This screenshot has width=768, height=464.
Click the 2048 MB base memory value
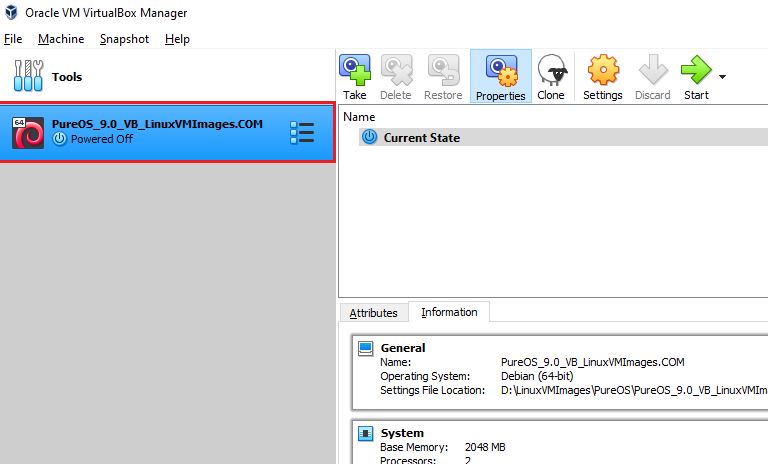pyautogui.click(x=485, y=447)
